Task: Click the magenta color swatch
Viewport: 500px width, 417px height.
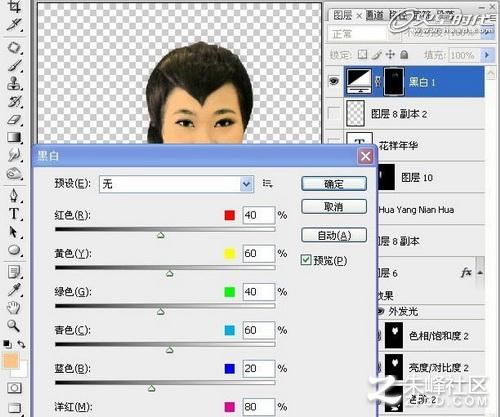Action: tap(229, 407)
